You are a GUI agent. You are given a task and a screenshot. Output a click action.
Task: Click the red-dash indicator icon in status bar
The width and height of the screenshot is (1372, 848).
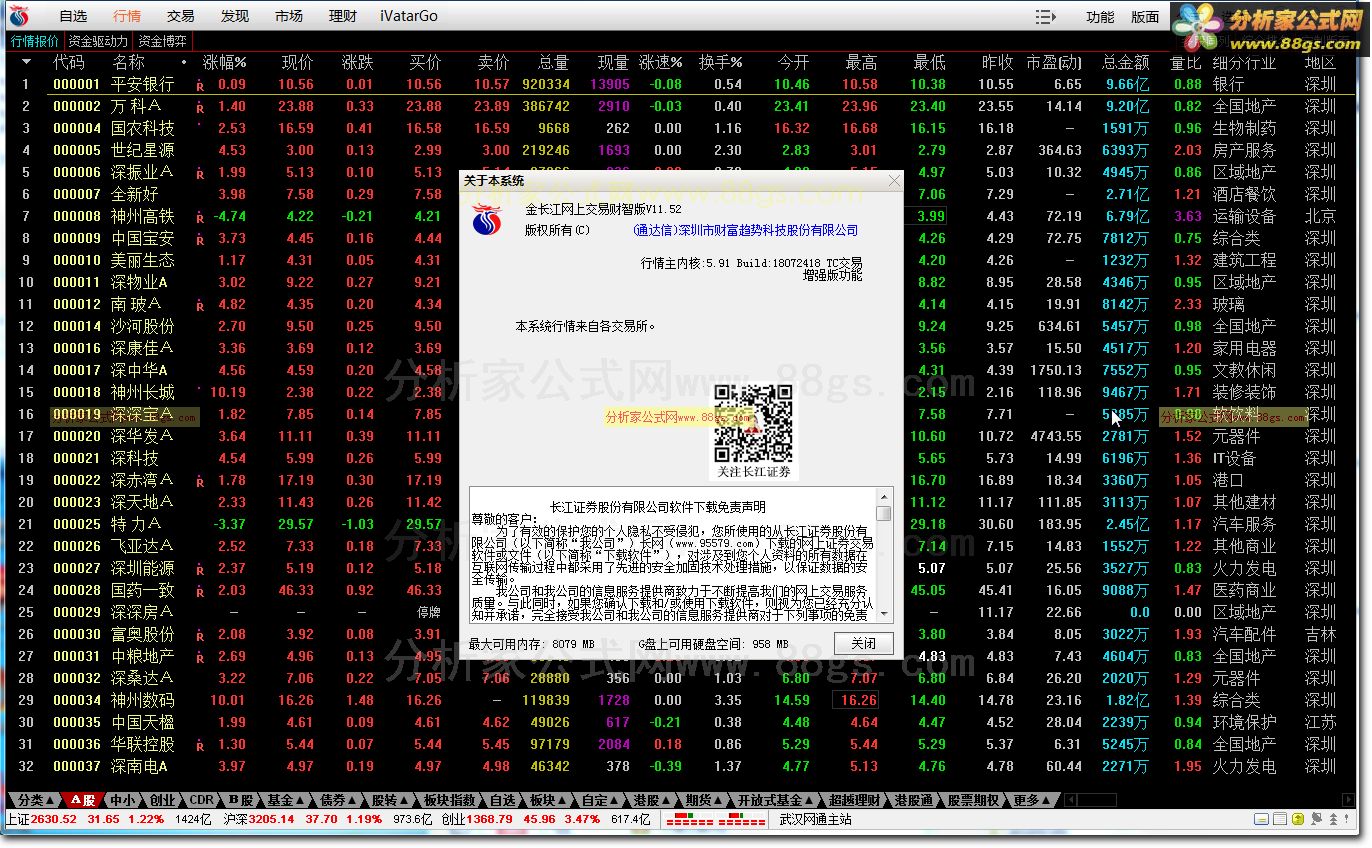(716, 820)
